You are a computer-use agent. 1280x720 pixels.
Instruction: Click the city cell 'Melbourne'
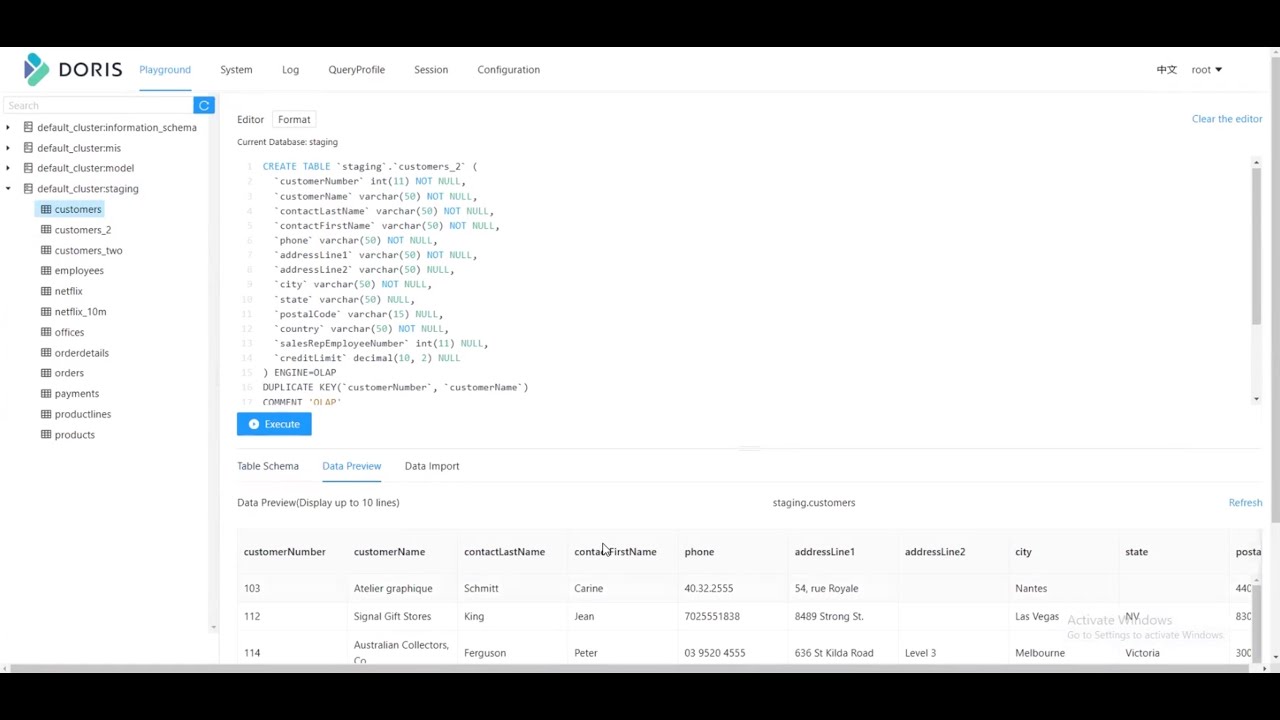1040,653
